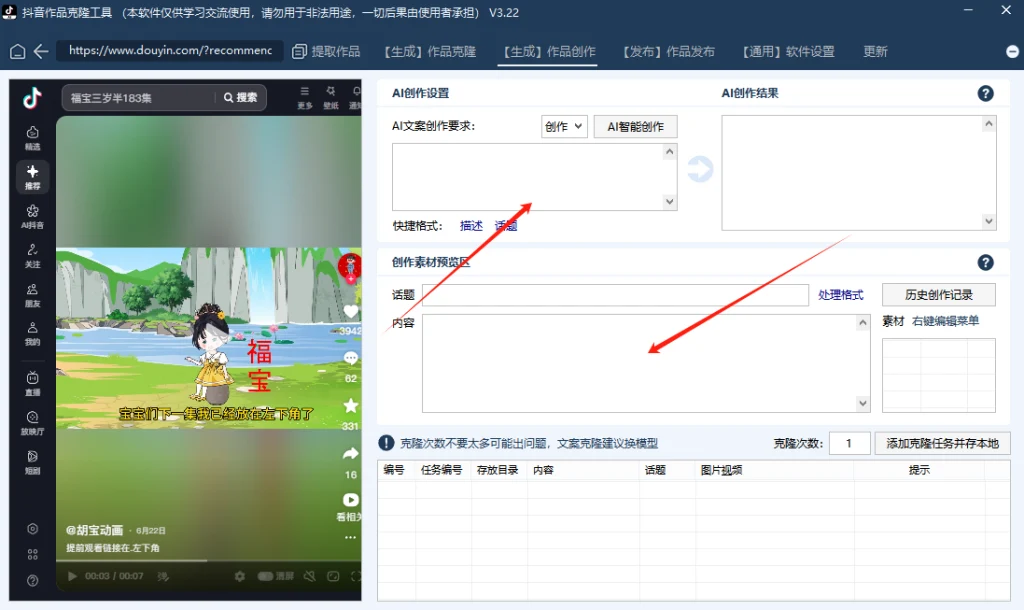Click up arrow of AI创作结果 scrollbar

pos(989,124)
